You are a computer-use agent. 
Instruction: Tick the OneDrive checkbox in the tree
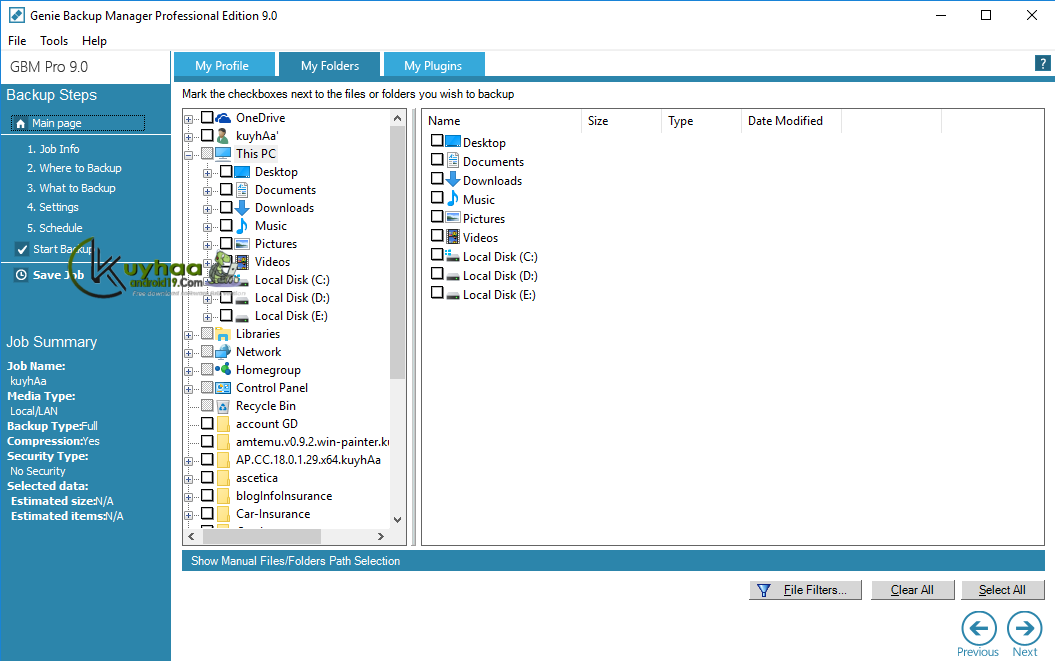point(207,117)
